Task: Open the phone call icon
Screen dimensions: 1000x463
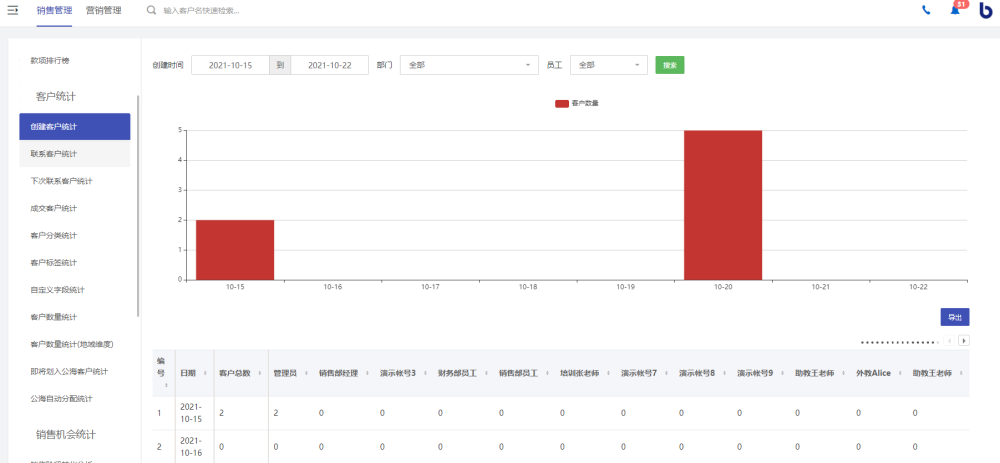Action: 926,10
